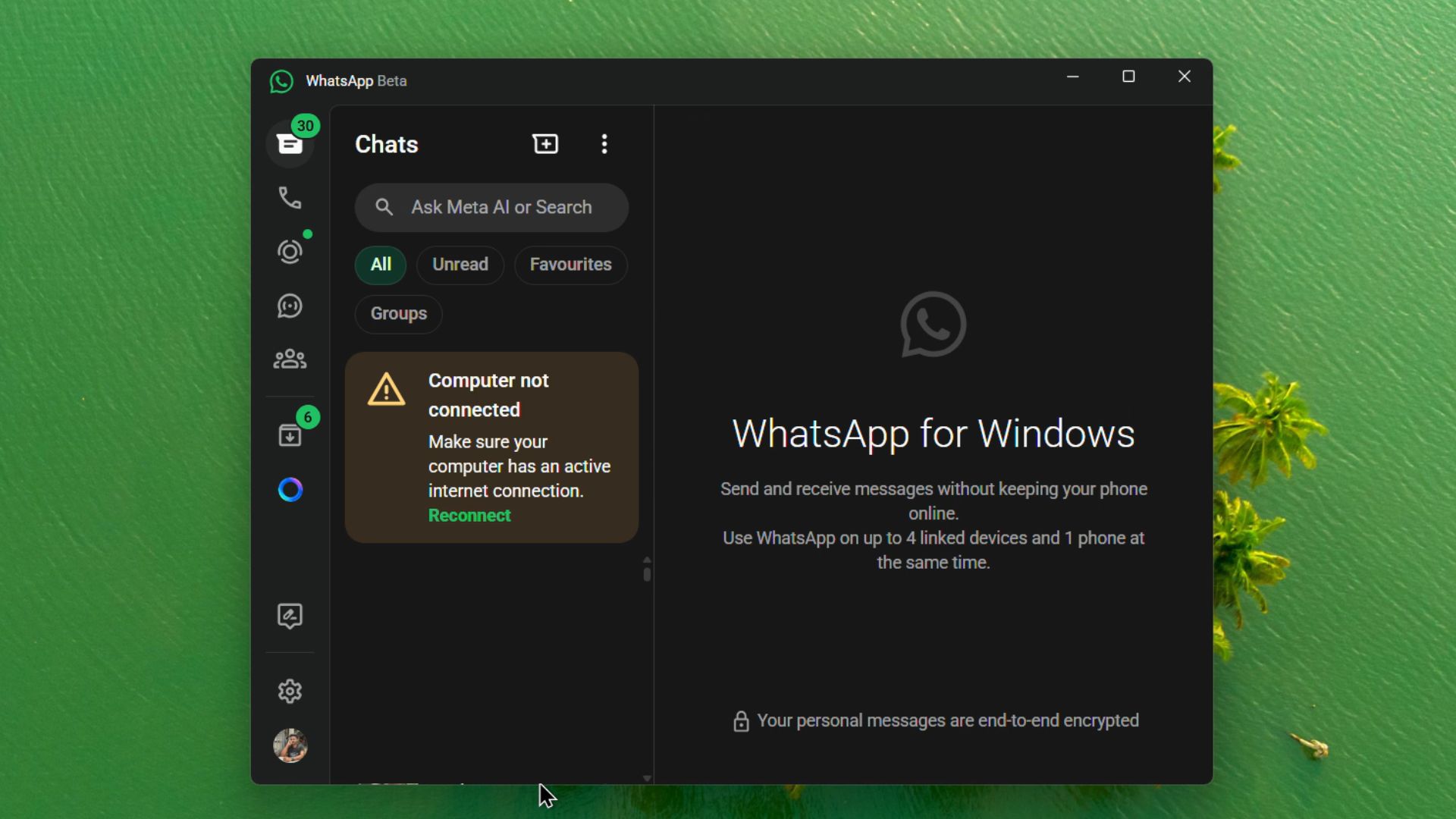Open the Chats panel in the sidebar
The image size is (1456, 819).
point(290,143)
